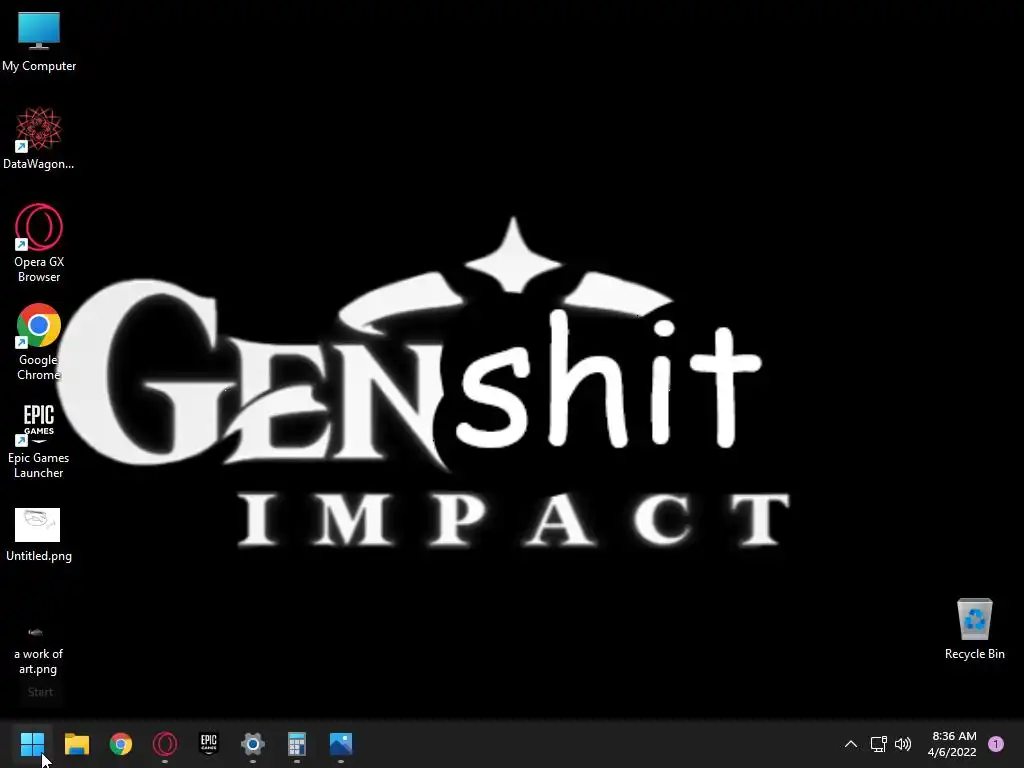
Task: Select the DataWagon desktop shortcut
Action: pyautogui.click(x=39, y=138)
